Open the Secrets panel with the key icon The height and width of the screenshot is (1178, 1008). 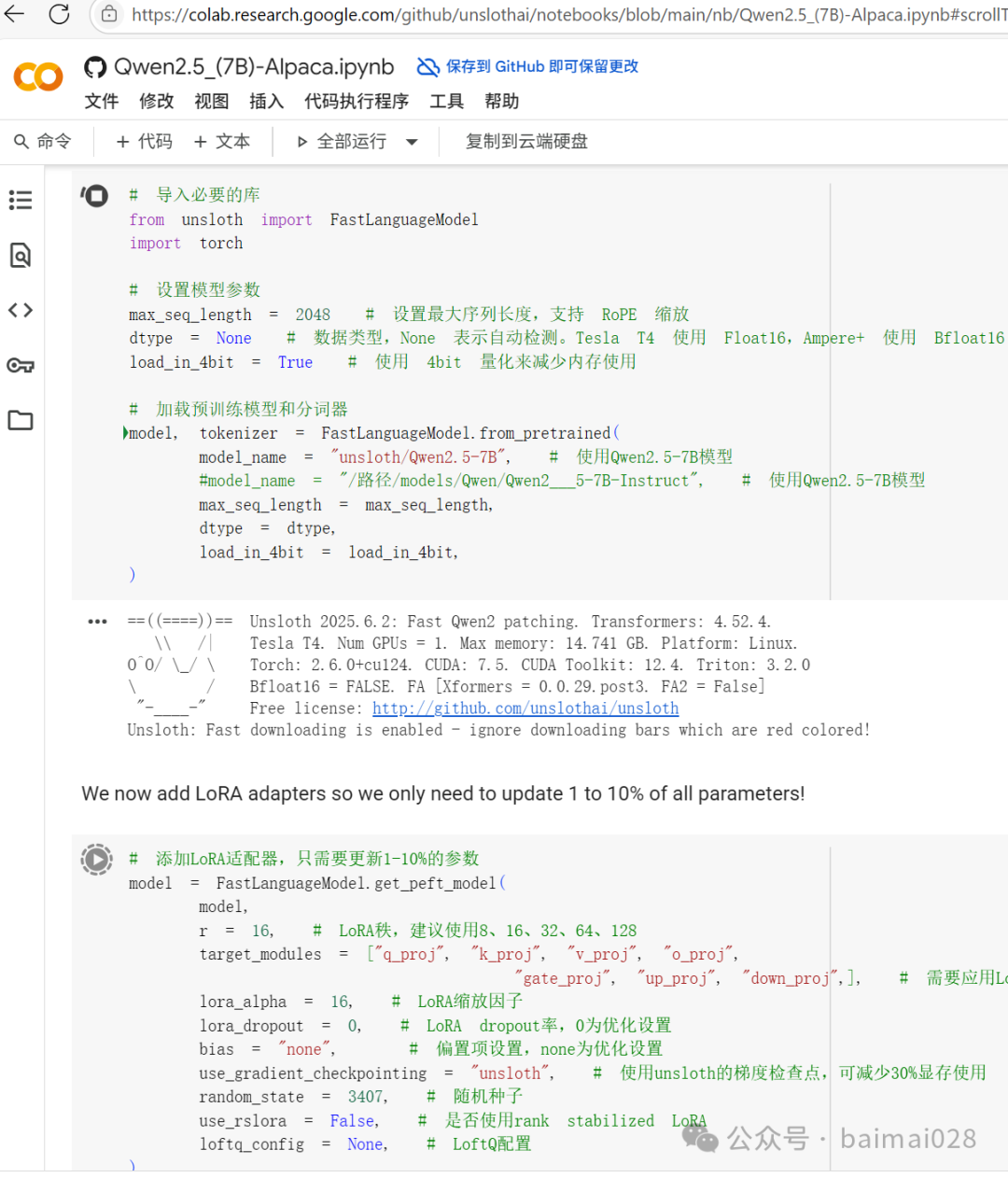coord(21,365)
